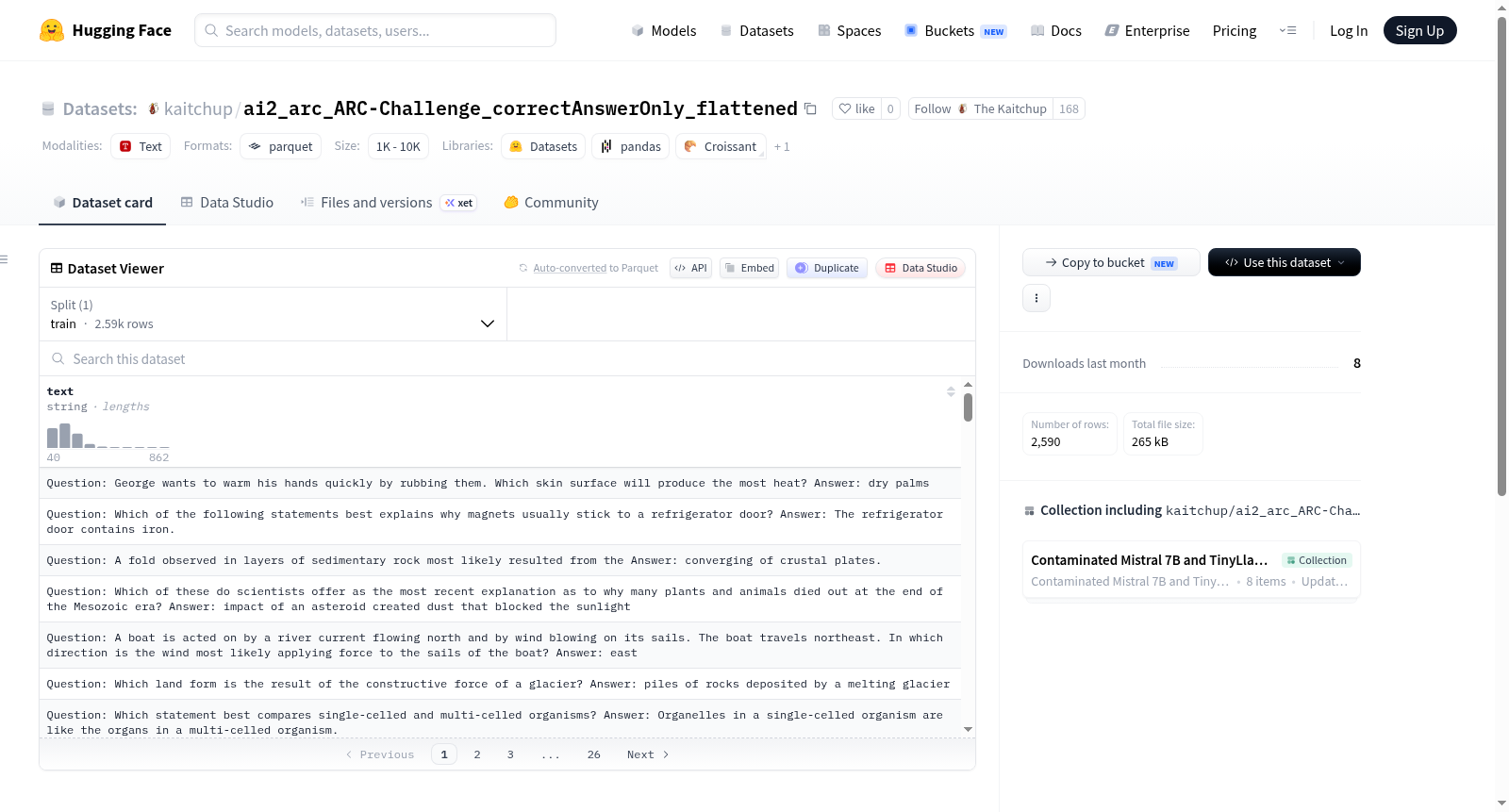Open the Buckets nav item
Screen dimensions: 1509x812
[955, 30]
